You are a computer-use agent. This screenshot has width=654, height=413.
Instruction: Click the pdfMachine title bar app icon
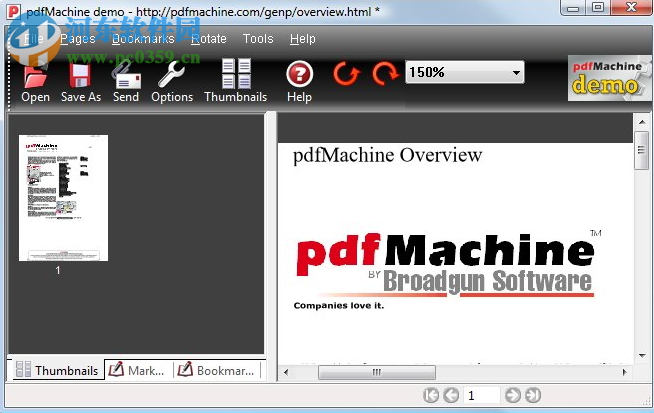pyautogui.click(x=14, y=11)
